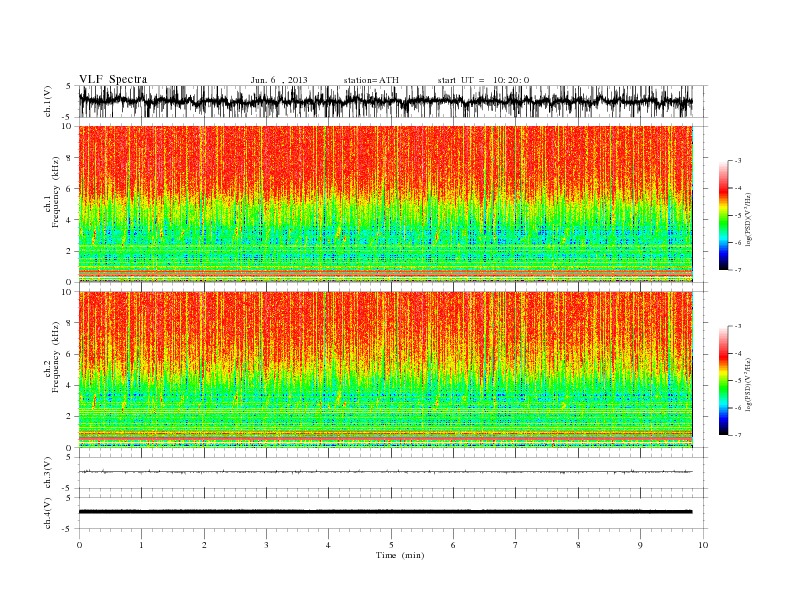Click the -7 tick on ch.2 colorbar
Image resolution: width=792 pixels, height=612 pixels.
click(x=738, y=435)
